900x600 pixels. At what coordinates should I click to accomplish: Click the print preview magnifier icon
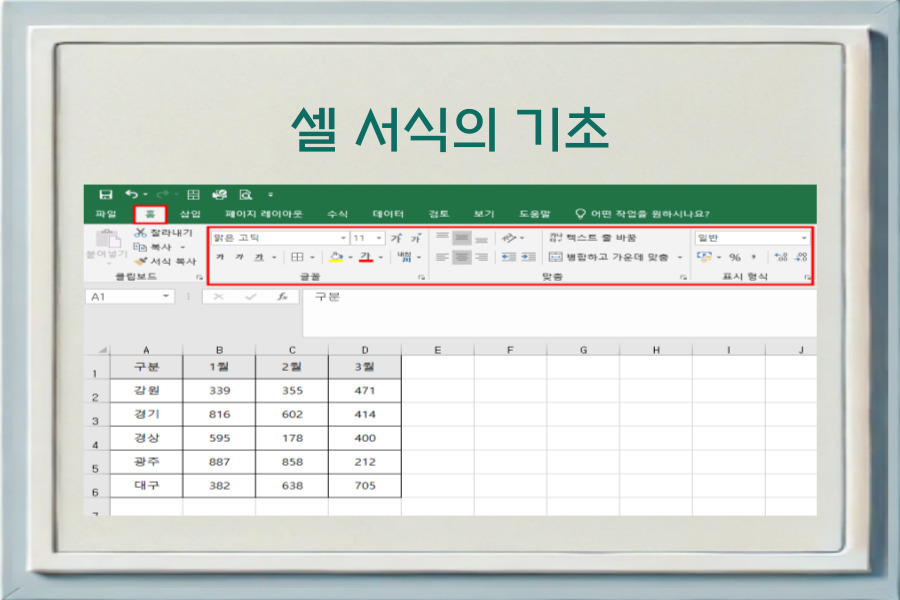point(246,195)
